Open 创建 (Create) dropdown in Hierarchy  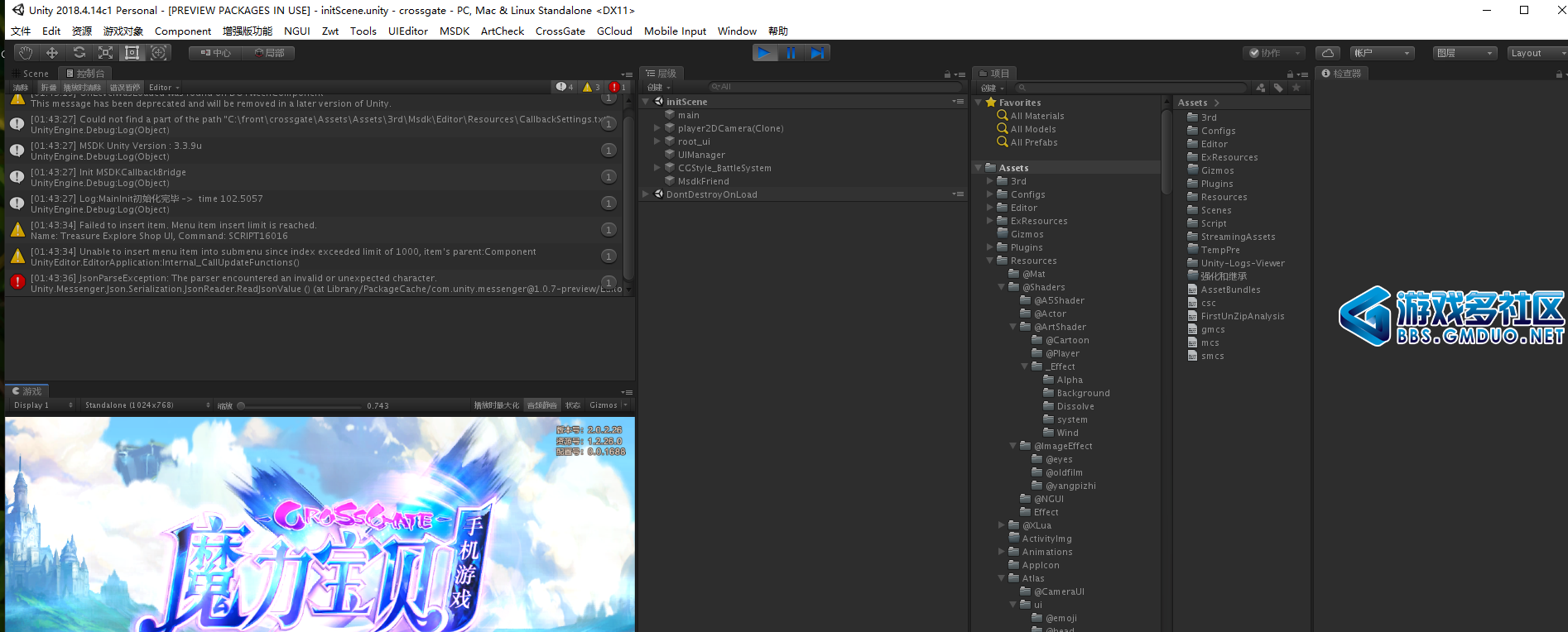click(659, 87)
